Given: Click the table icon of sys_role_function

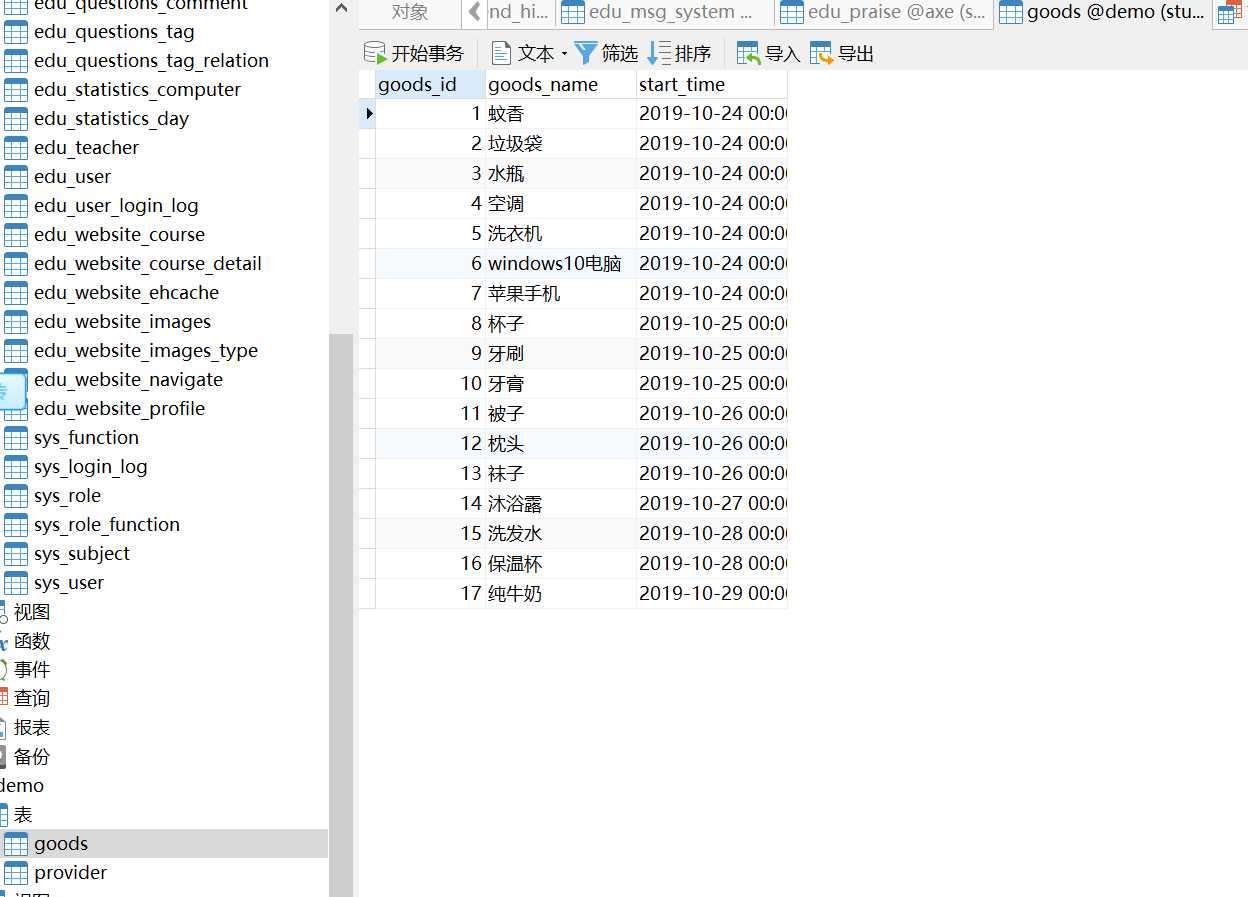Looking at the screenshot, I should tap(16, 525).
